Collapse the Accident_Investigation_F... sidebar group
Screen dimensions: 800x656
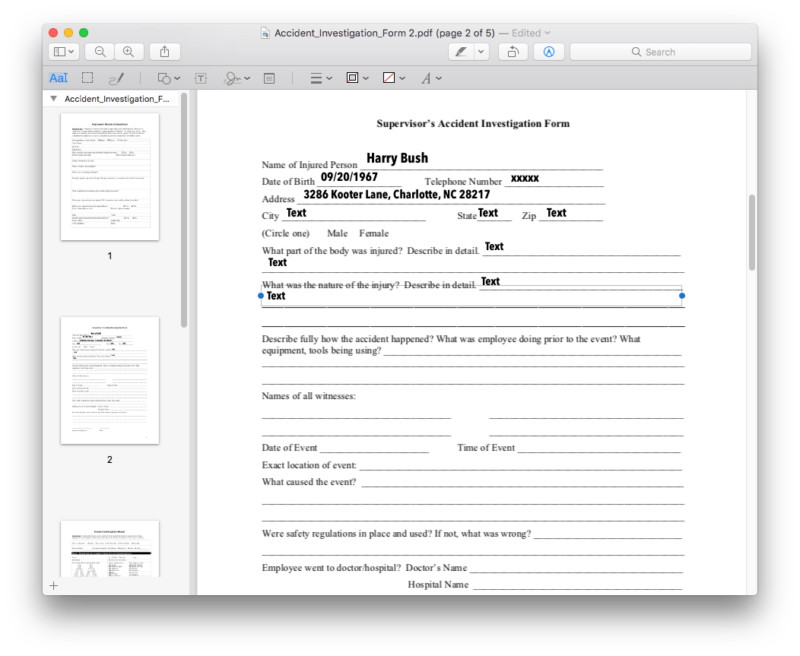point(54,98)
